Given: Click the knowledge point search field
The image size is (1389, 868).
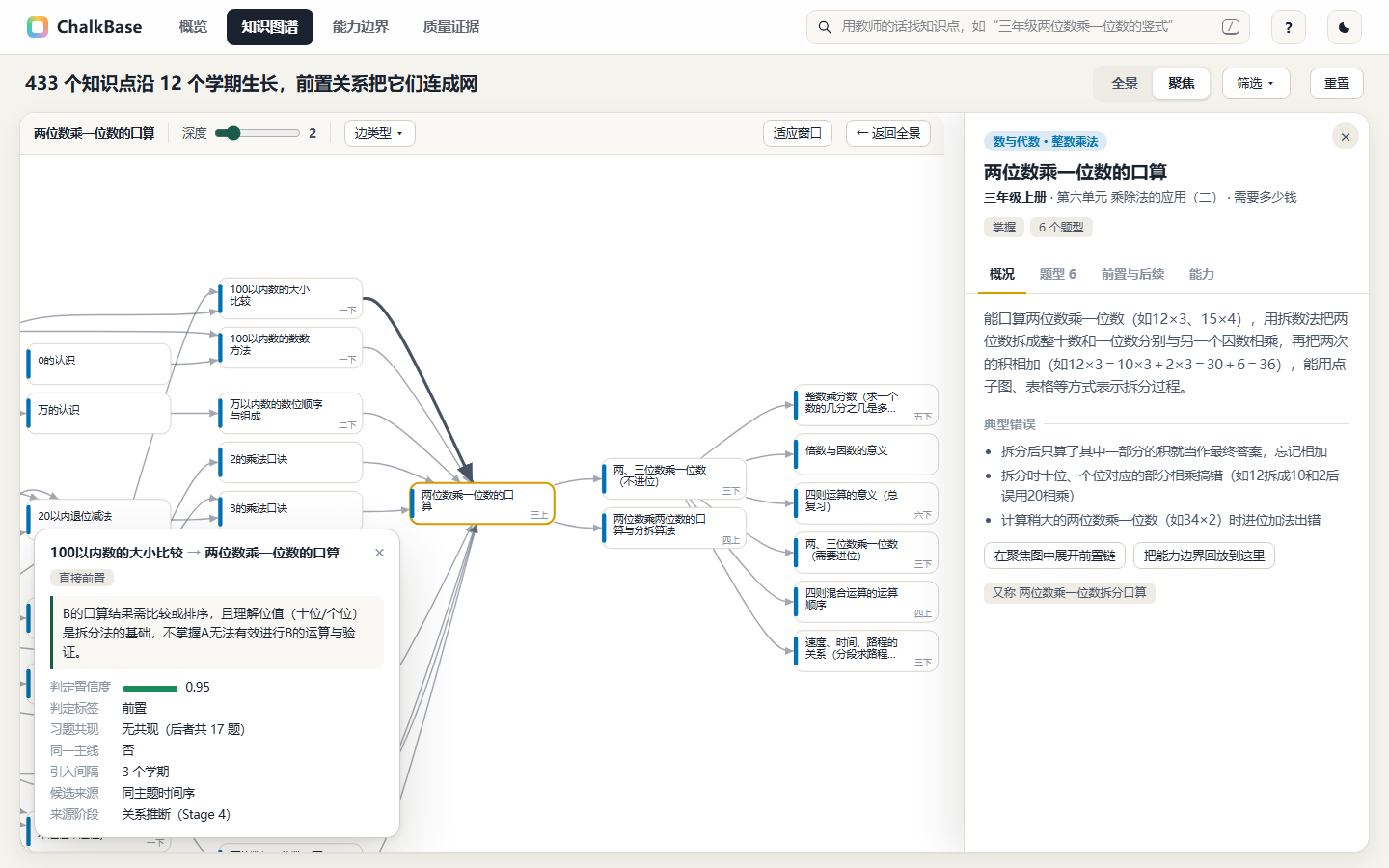Looking at the screenshot, I should tap(1027, 27).
